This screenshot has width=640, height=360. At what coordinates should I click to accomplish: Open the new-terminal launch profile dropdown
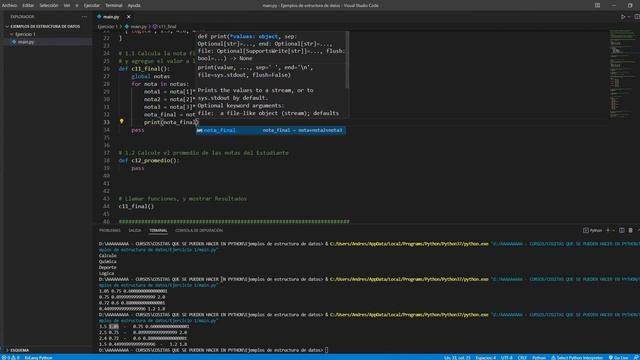pos(613,231)
